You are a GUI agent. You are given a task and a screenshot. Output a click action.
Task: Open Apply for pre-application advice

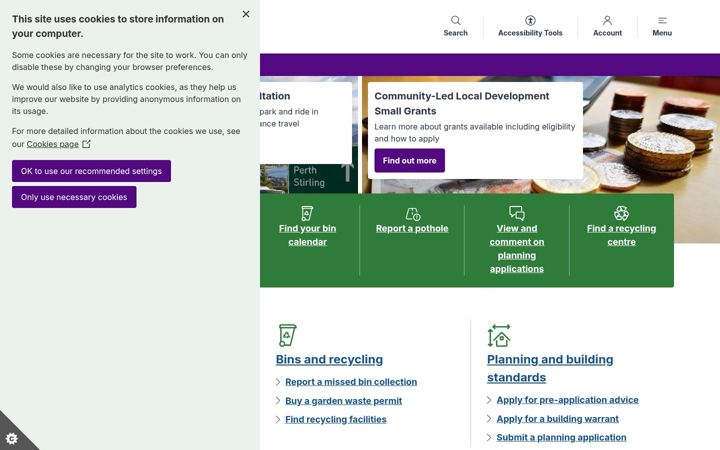(x=568, y=400)
